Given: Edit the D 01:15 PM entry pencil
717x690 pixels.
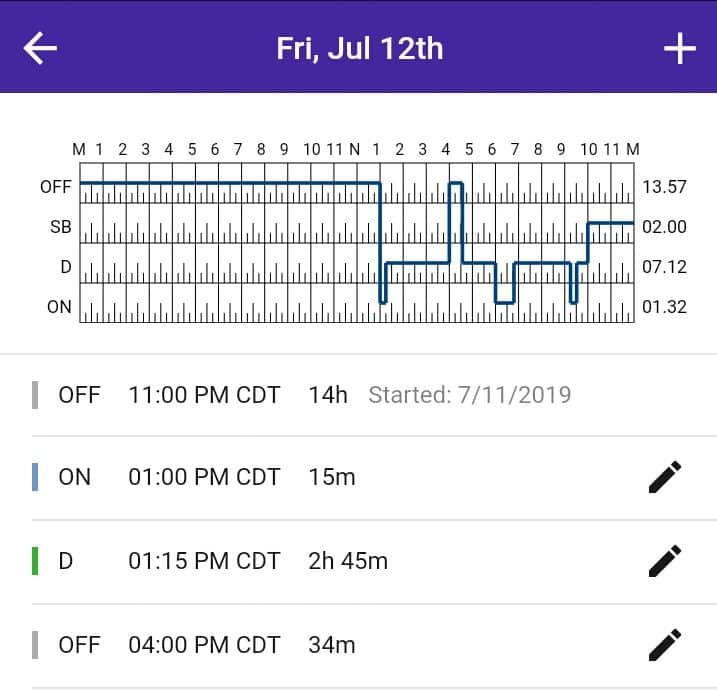Looking at the screenshot, I should coord(665,561).
